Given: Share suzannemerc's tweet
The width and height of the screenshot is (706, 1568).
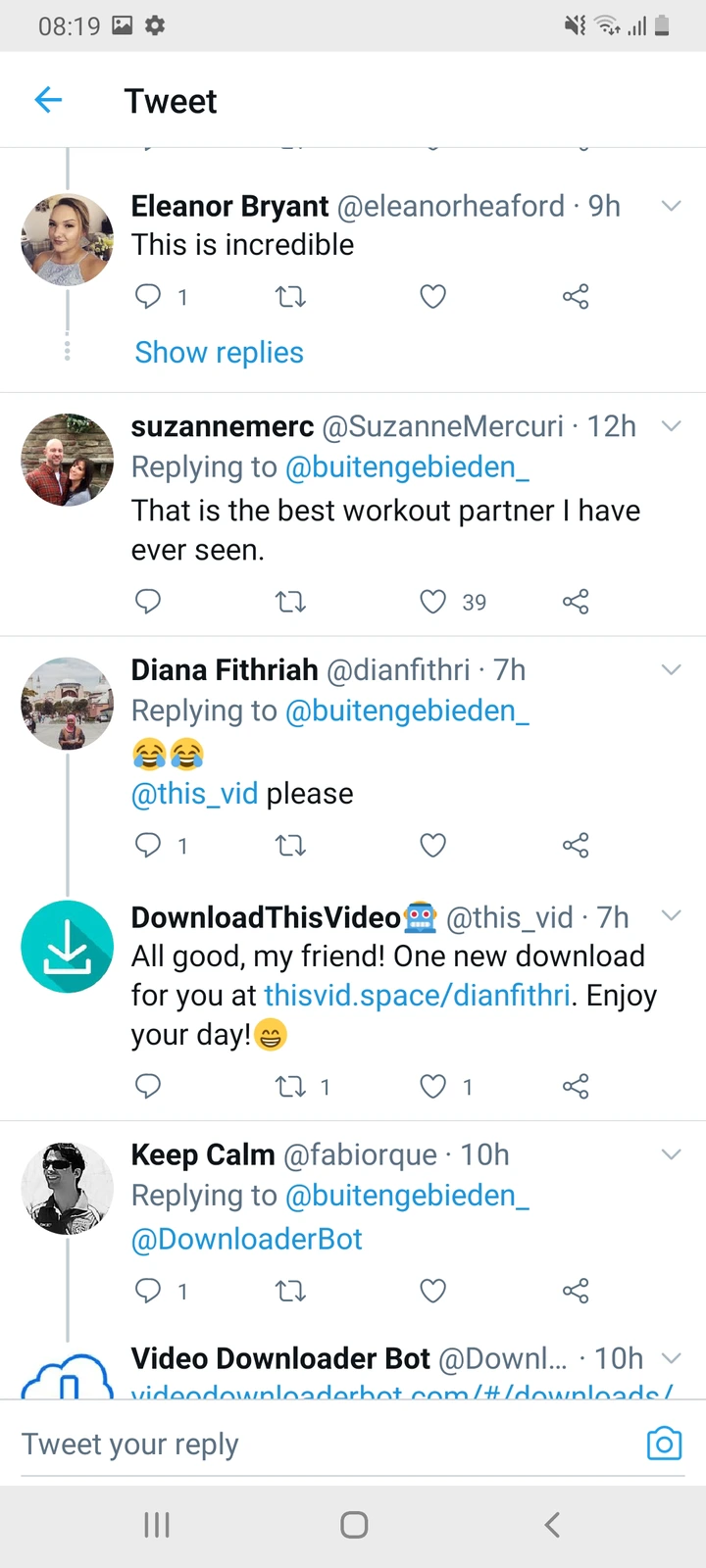Looking at the screenshot, I should (576, 601).
